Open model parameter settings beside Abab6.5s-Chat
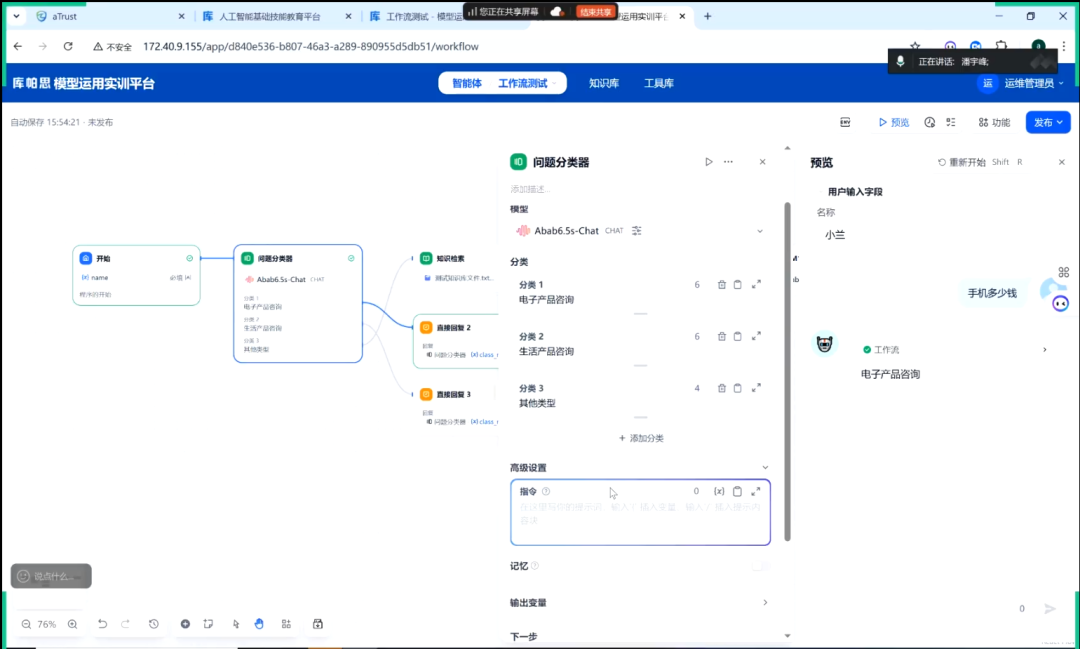 pos(637,231)
